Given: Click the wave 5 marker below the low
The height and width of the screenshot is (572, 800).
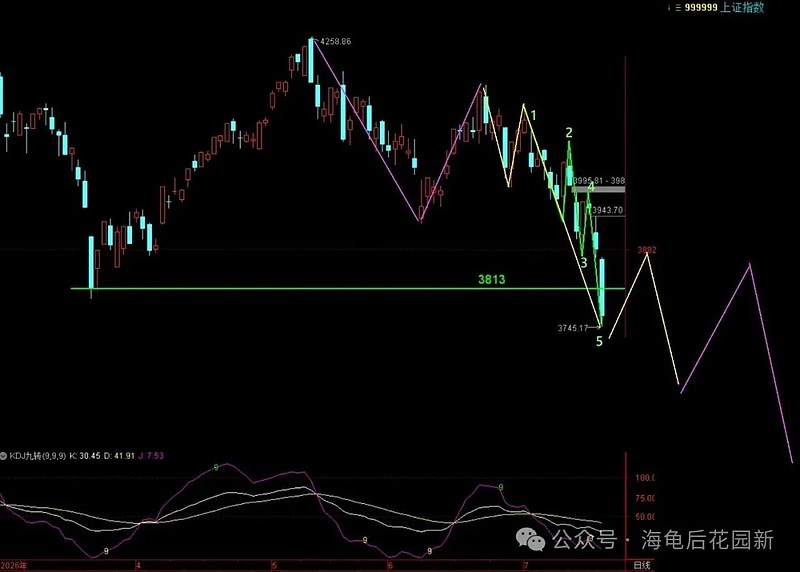Looking at the screenshot, I should pyautogui.click(x=599, y=341).
